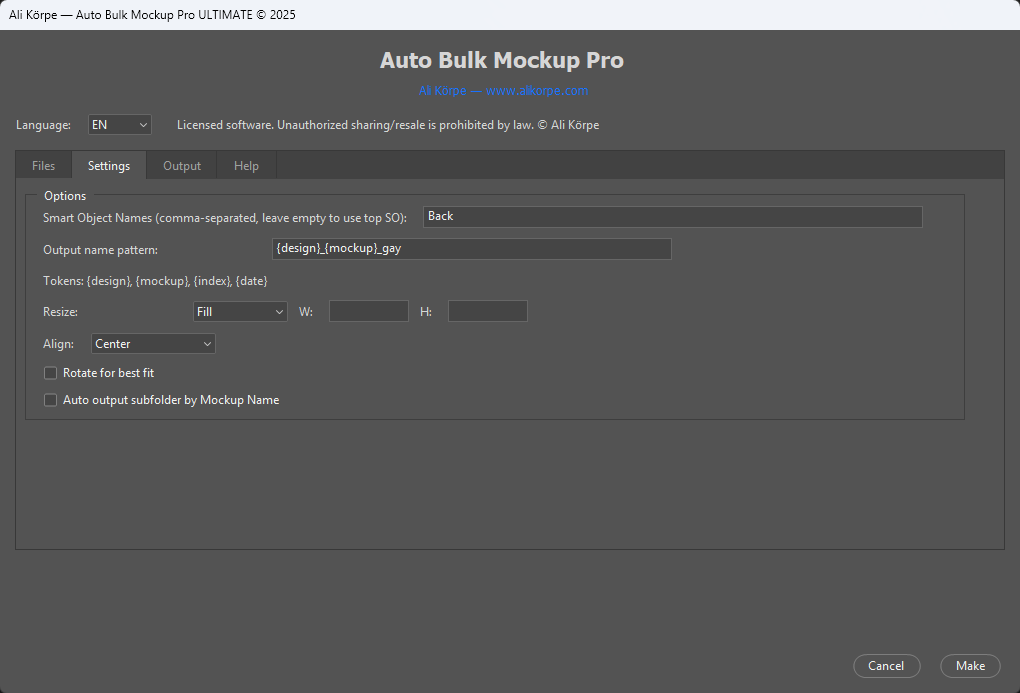
Task: Edit the Output name pattern field
Action: click(471, 248)
